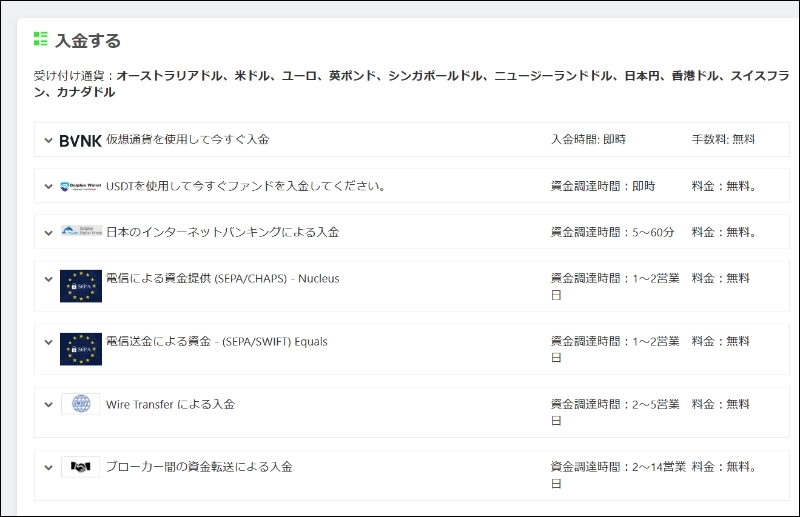Open 仮想通貨を使用して今すぐ入金 option
The height and width of the screenshot is (517, 800).
coord(187,139)
